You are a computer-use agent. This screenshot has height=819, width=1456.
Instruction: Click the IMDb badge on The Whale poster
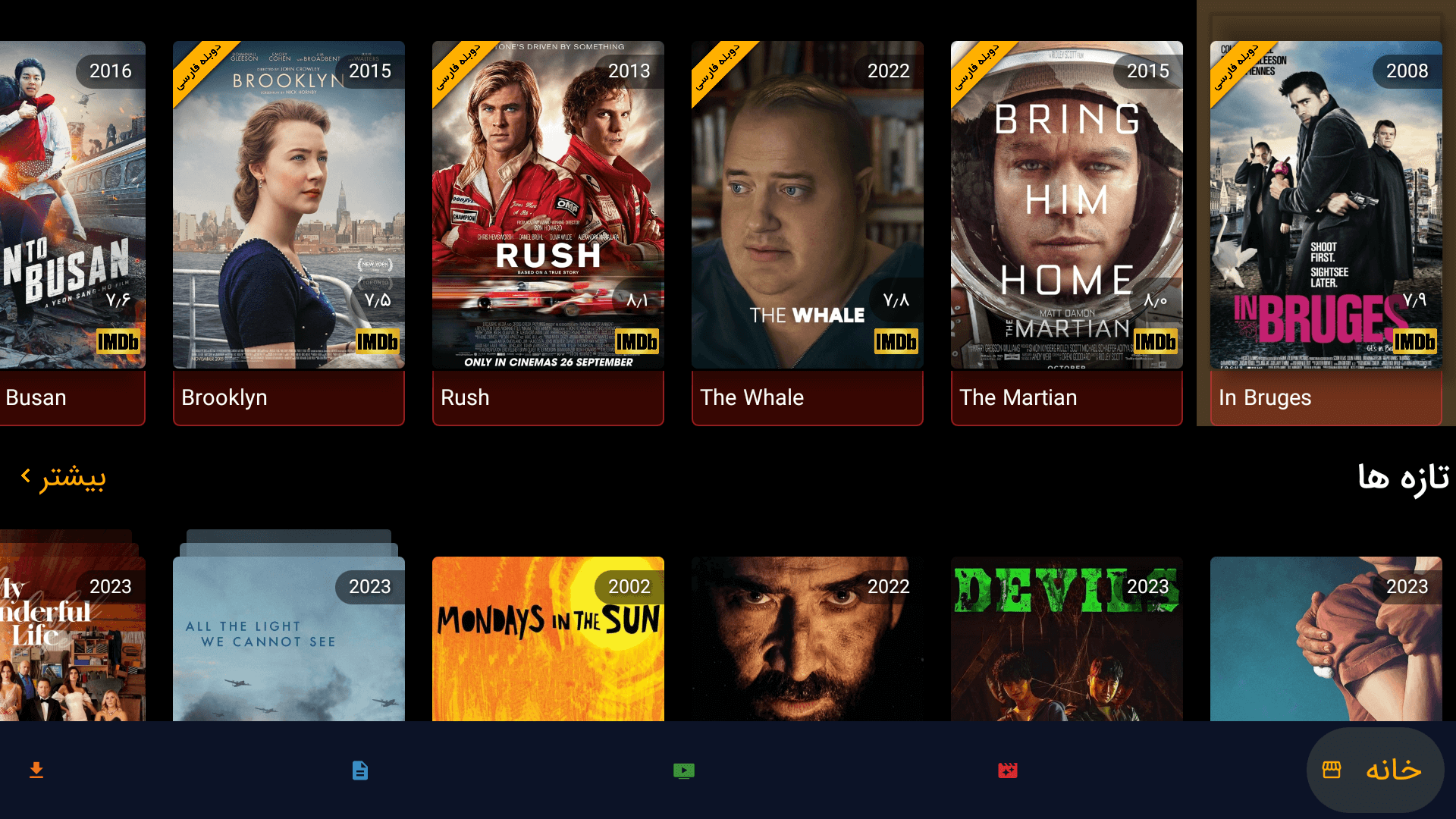[x=896, y=342]
